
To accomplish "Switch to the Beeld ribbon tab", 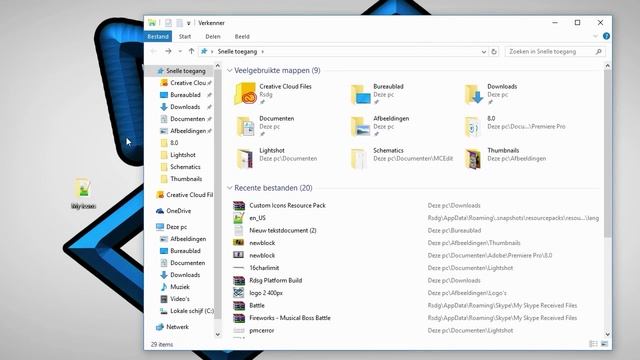I will 242,36.
